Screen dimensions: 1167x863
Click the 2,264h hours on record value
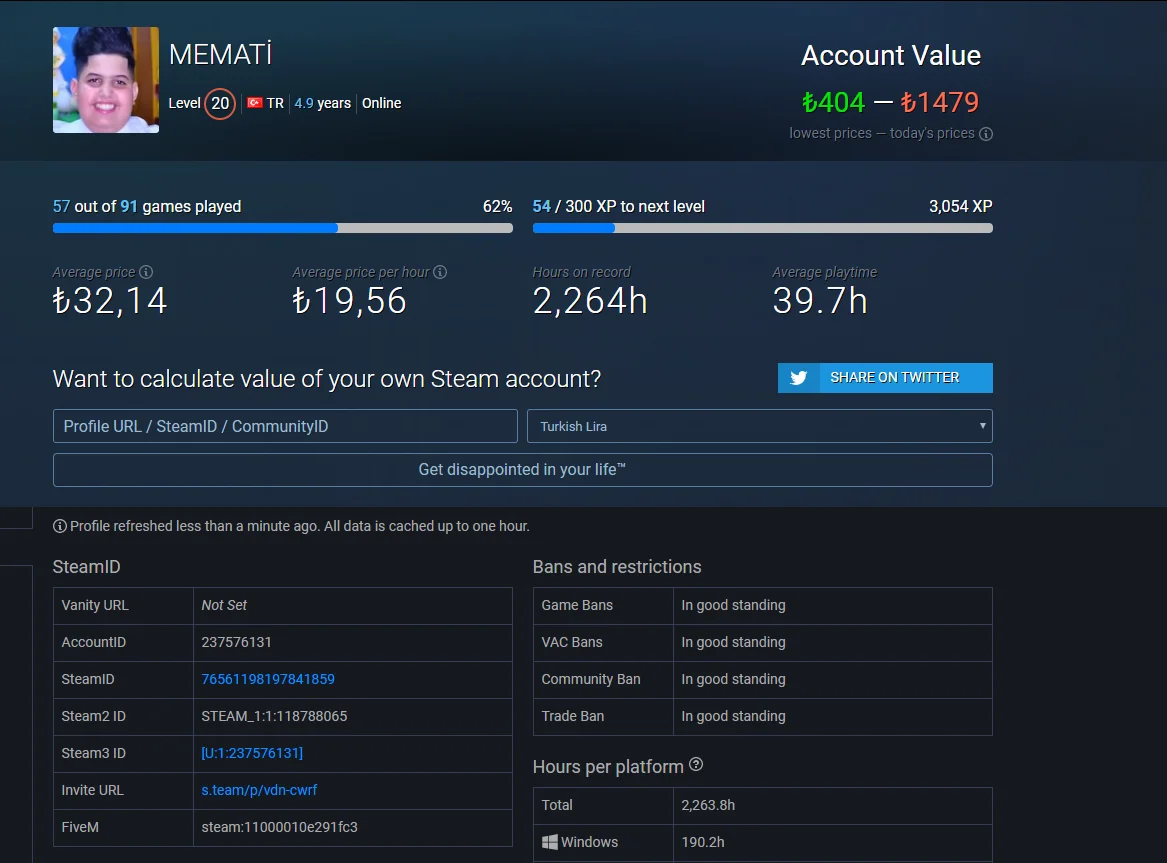(x=590, y=301)
